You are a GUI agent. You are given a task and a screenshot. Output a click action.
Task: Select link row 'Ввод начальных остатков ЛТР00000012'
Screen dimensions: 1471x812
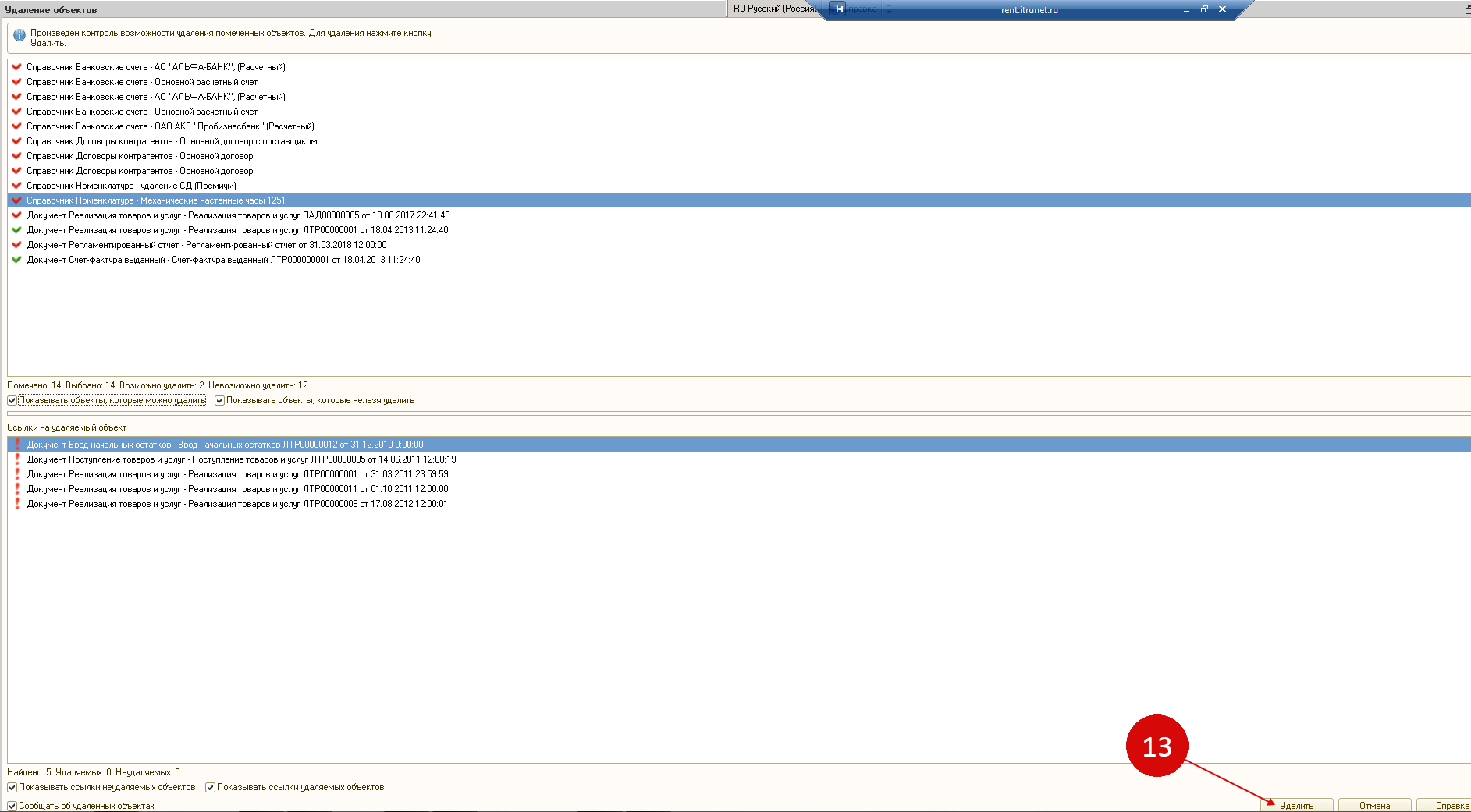tap(739, 445)
